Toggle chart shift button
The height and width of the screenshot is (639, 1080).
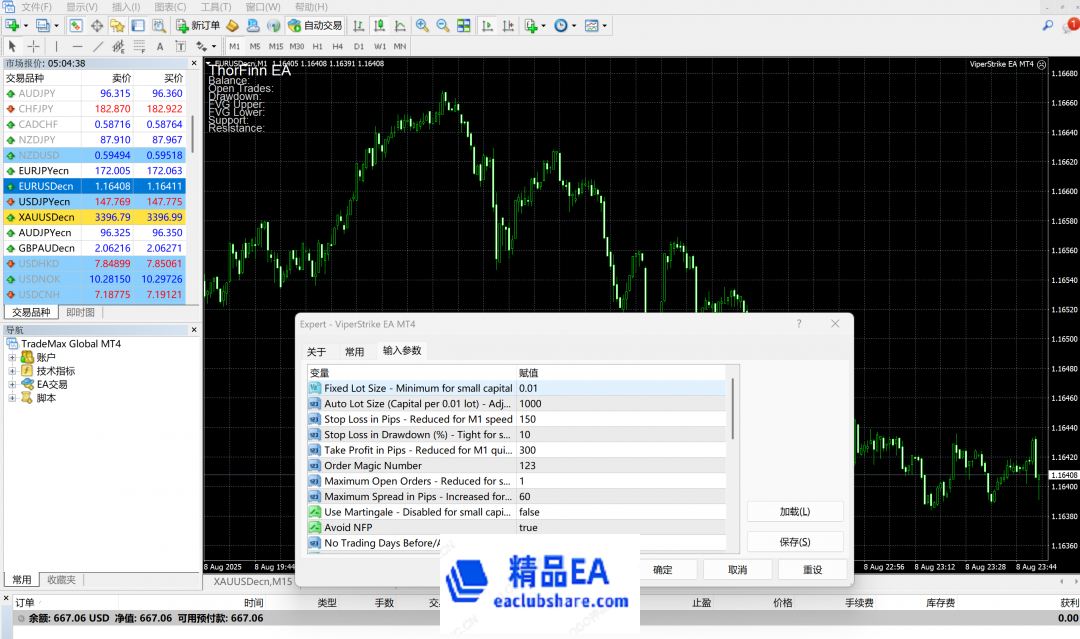coord(508,25)
